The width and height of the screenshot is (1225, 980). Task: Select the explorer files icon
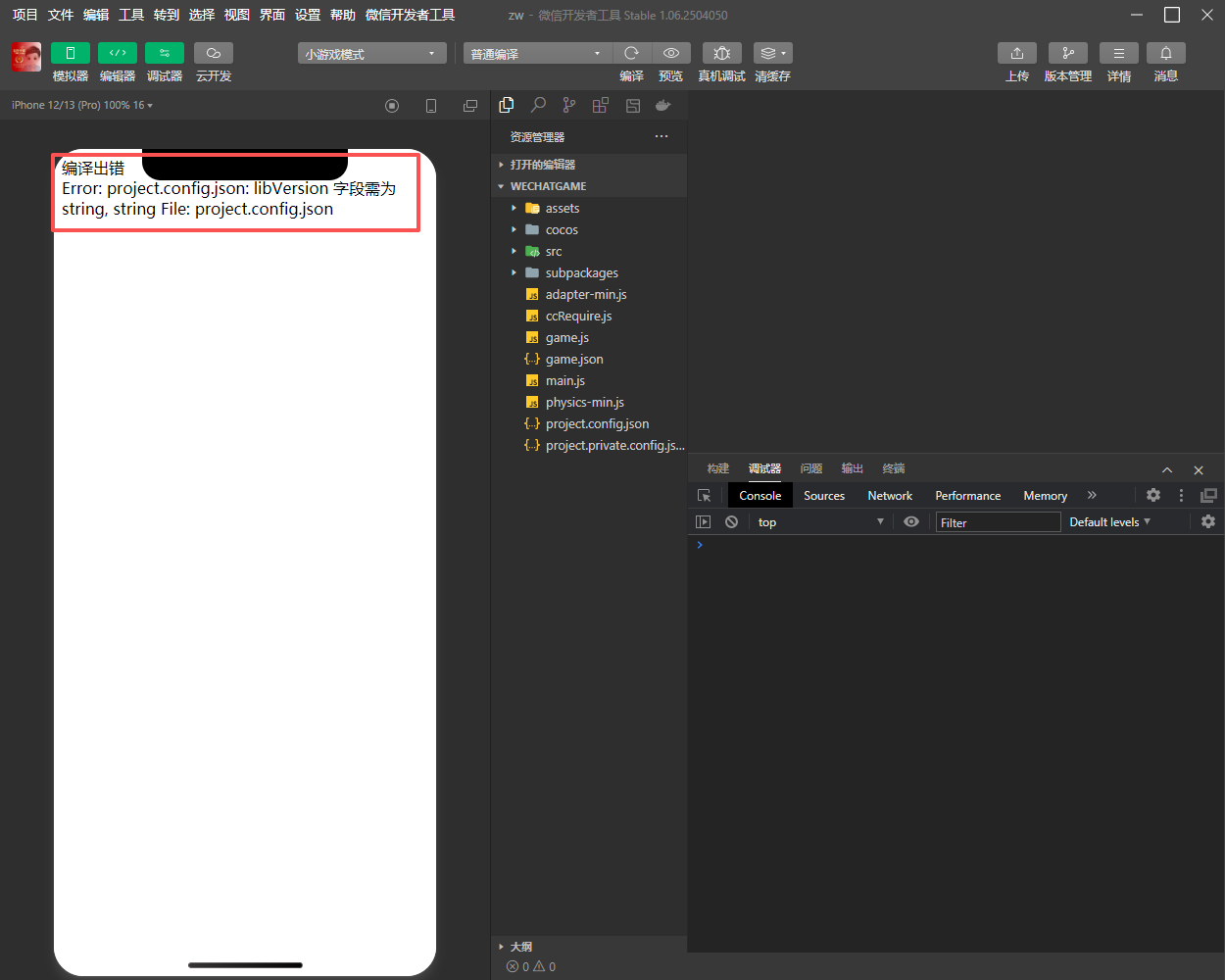507,105
